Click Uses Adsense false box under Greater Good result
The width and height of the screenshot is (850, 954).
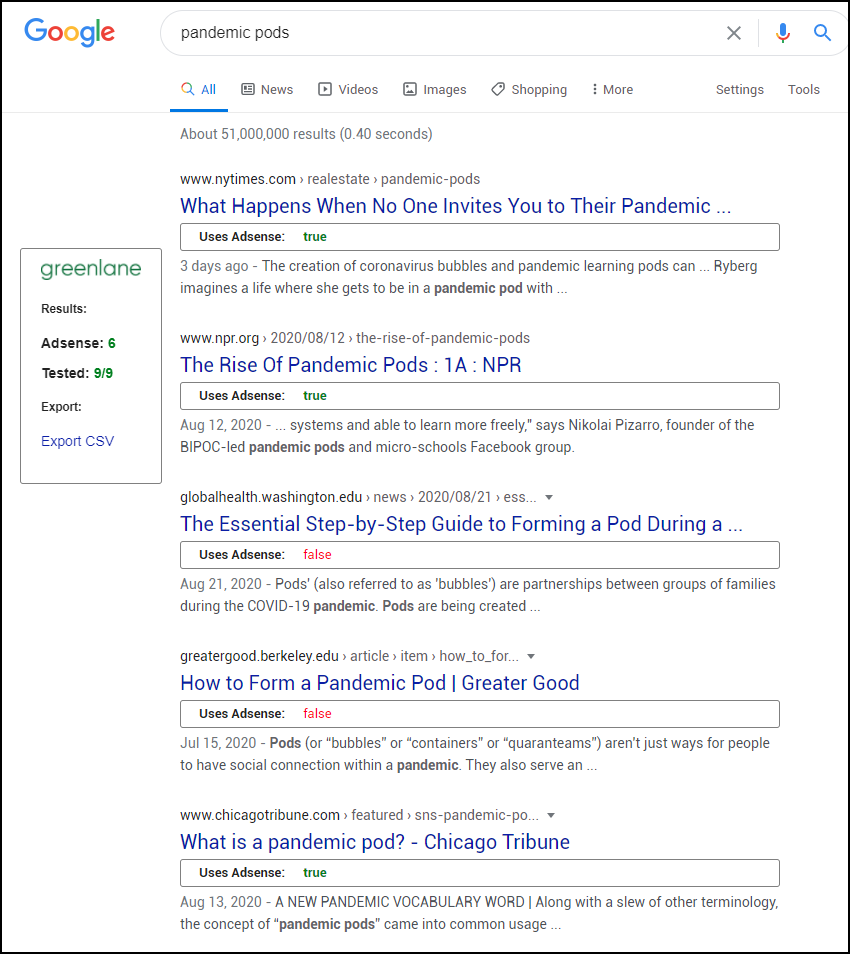[x=479, y=714]
